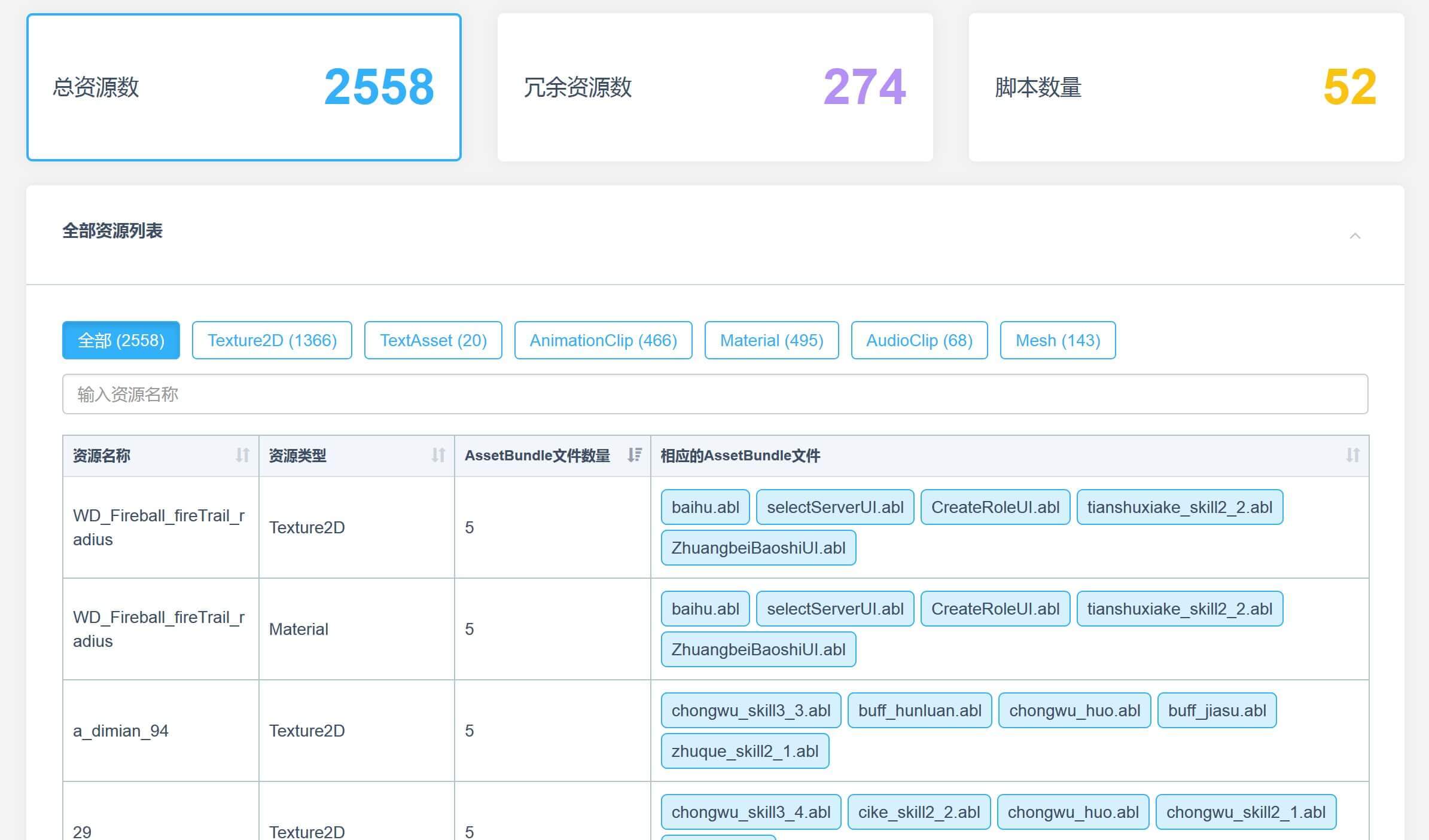
Task: Sort by resource name column icon
Action: click(242, 456)
